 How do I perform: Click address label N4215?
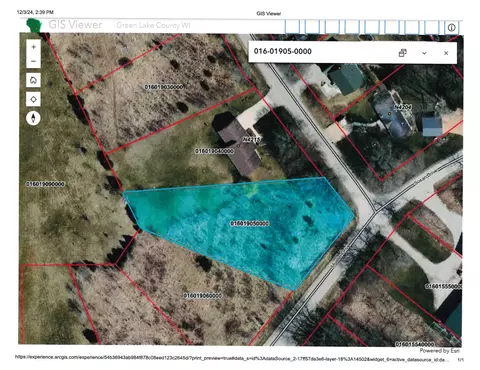251,139
